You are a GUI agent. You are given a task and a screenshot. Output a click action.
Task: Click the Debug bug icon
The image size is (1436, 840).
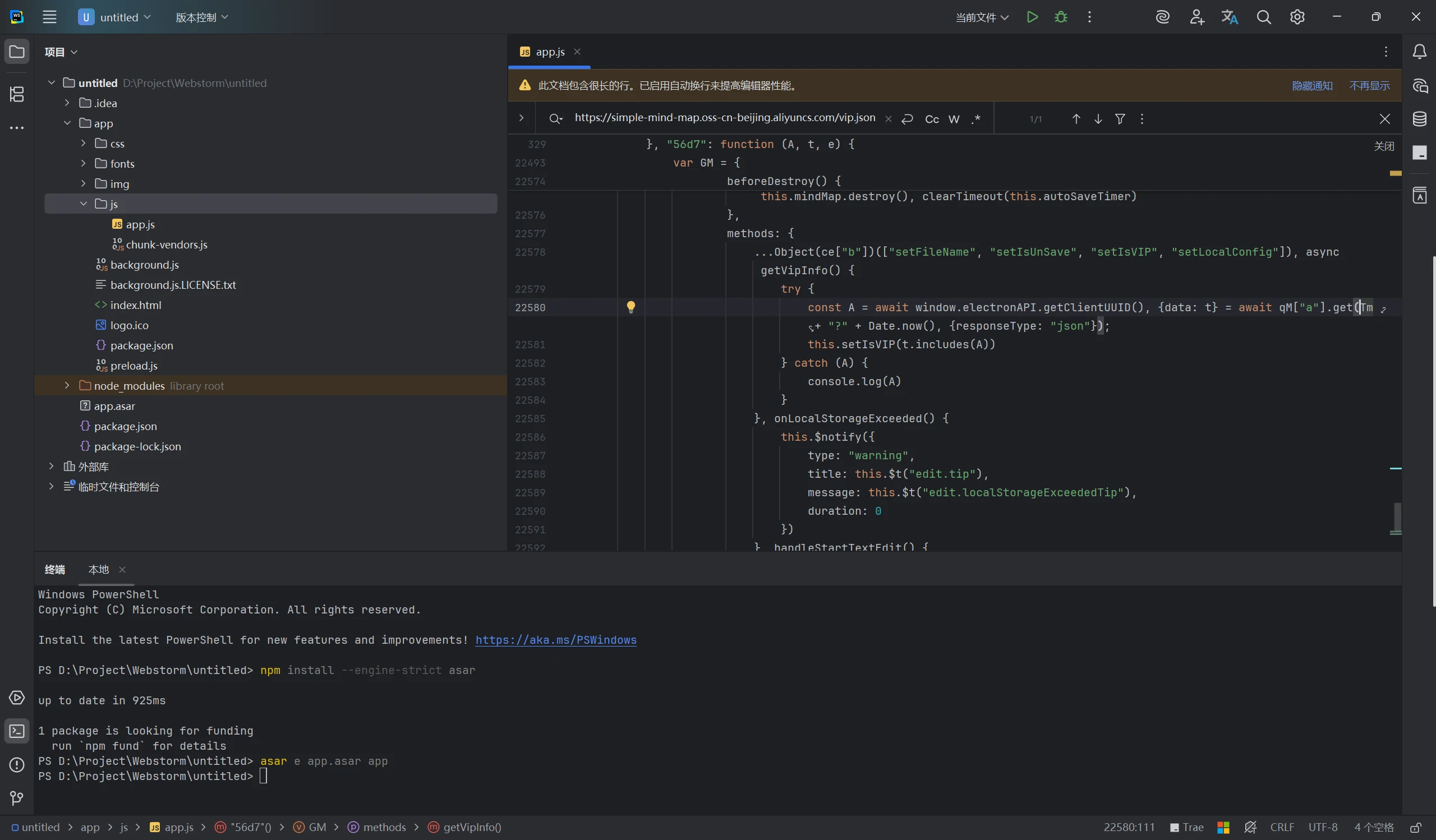(x=1061, y=17)
